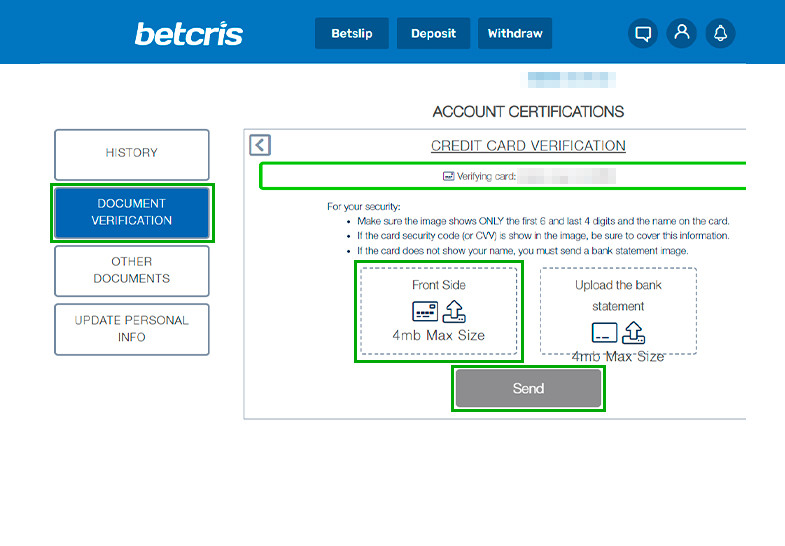
Task: Open the History section
Action: pos(132,155)
